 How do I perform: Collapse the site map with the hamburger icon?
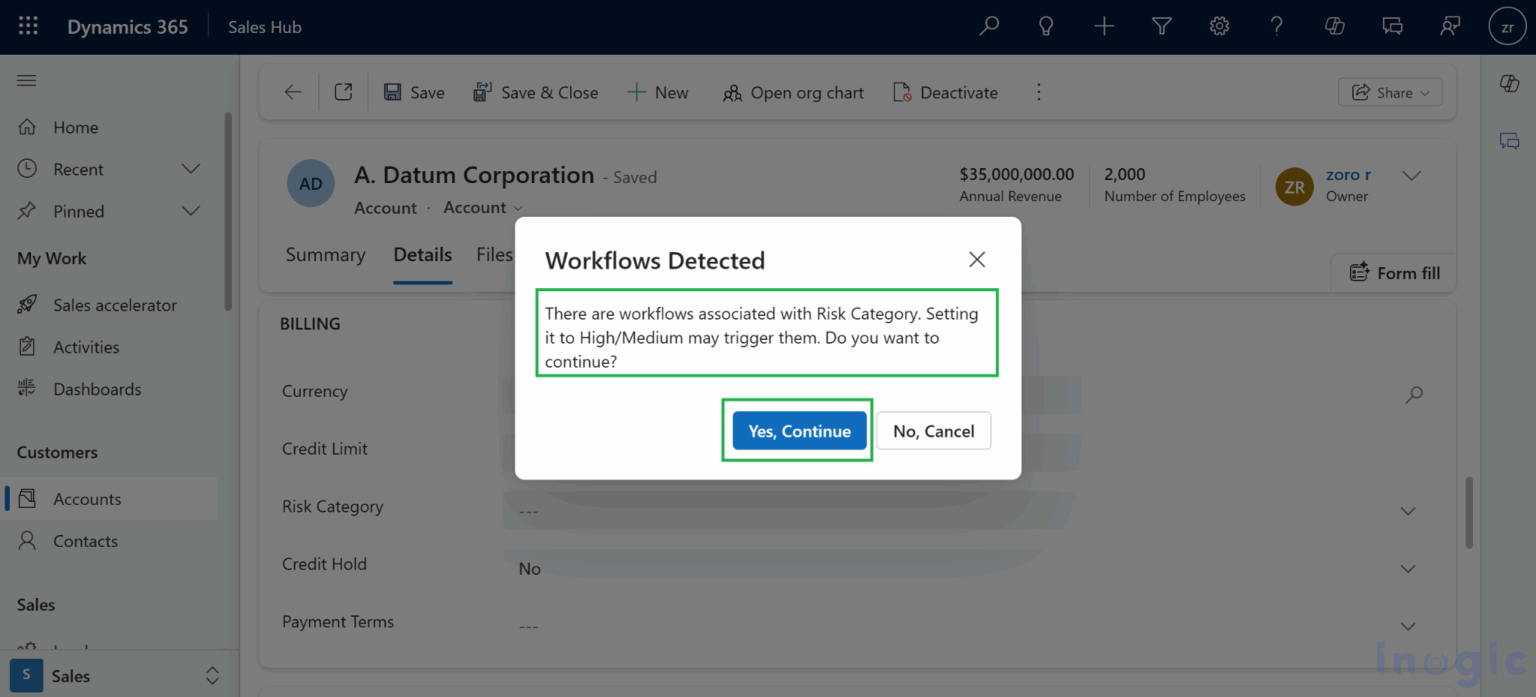pos(27,80)
